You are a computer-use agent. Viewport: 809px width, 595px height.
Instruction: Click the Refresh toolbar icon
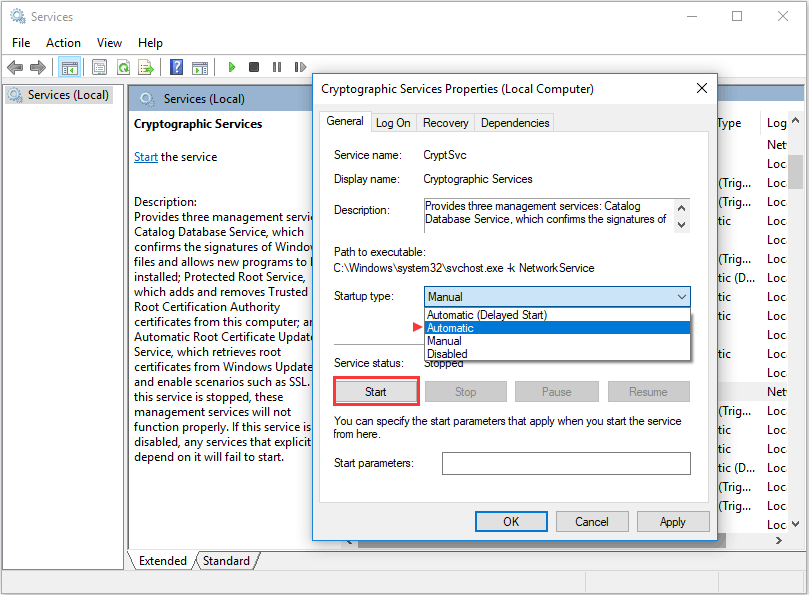coord(123,67)
